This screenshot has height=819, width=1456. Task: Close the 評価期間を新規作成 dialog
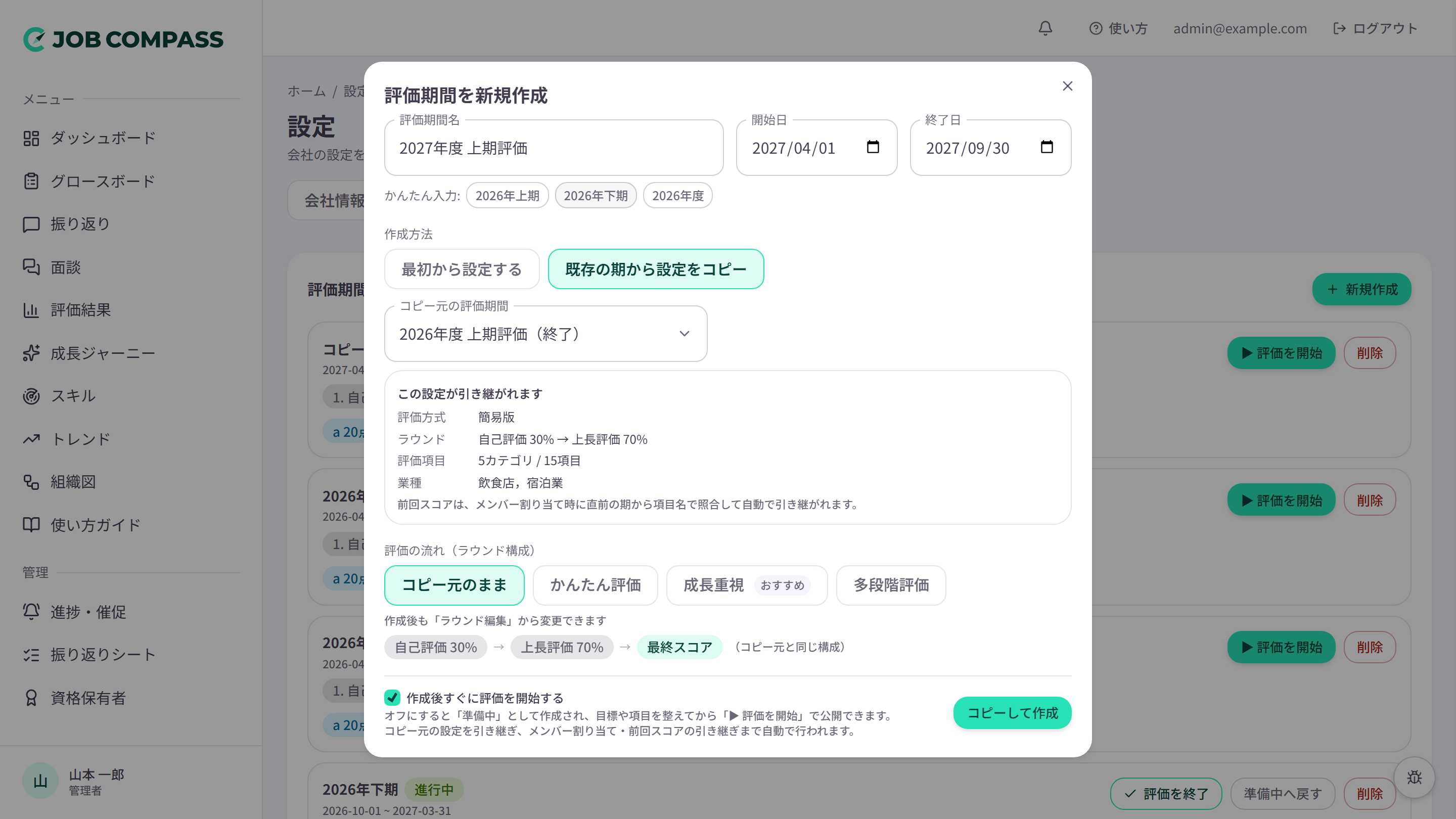(x=1067, y=86)
